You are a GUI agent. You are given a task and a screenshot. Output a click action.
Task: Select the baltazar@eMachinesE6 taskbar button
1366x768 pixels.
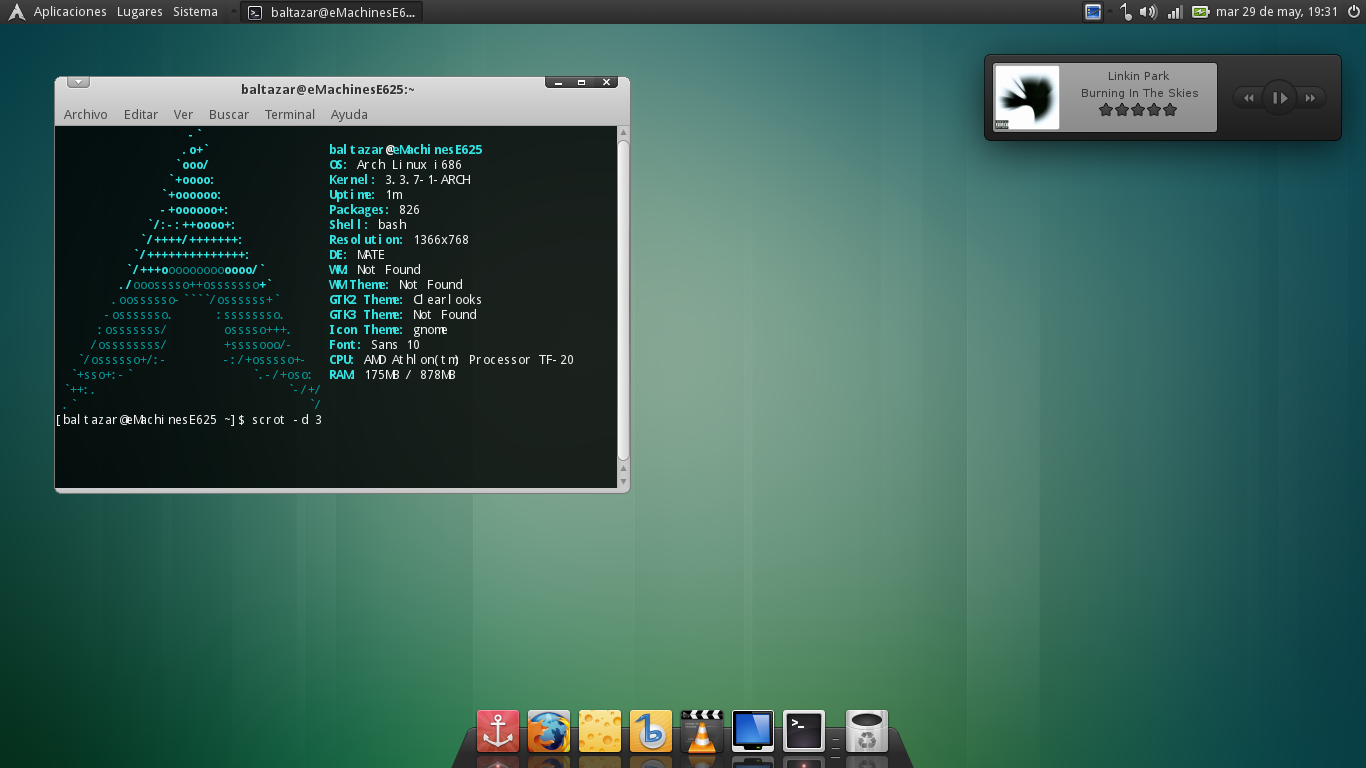[x=332, y=12]
